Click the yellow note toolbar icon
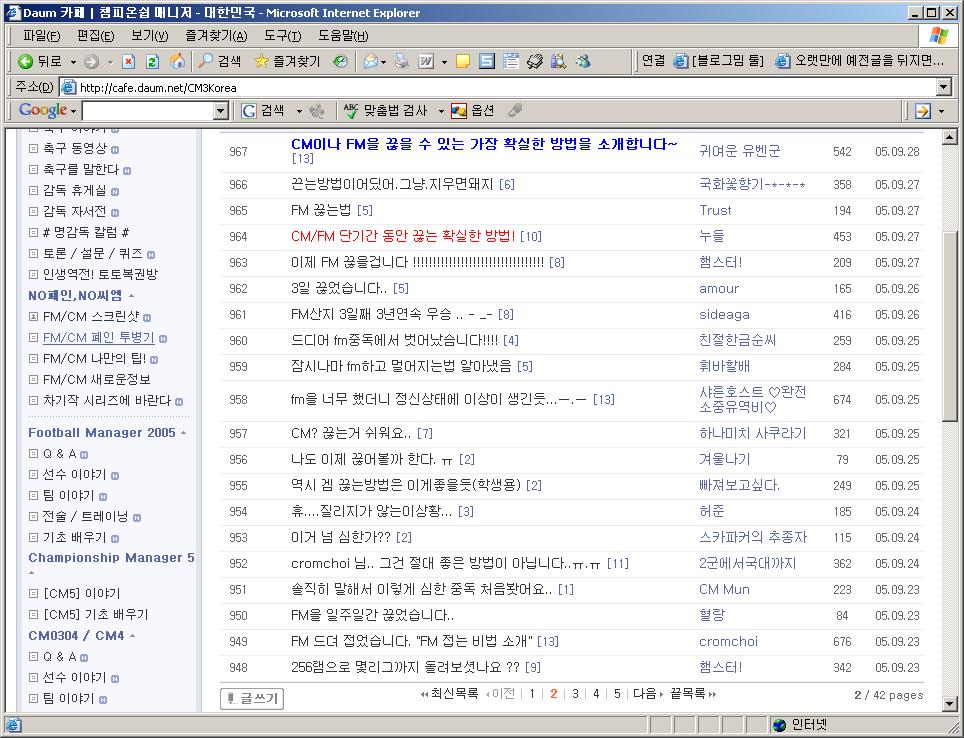This screenshot has height=738, width=964. click(463, 61)
